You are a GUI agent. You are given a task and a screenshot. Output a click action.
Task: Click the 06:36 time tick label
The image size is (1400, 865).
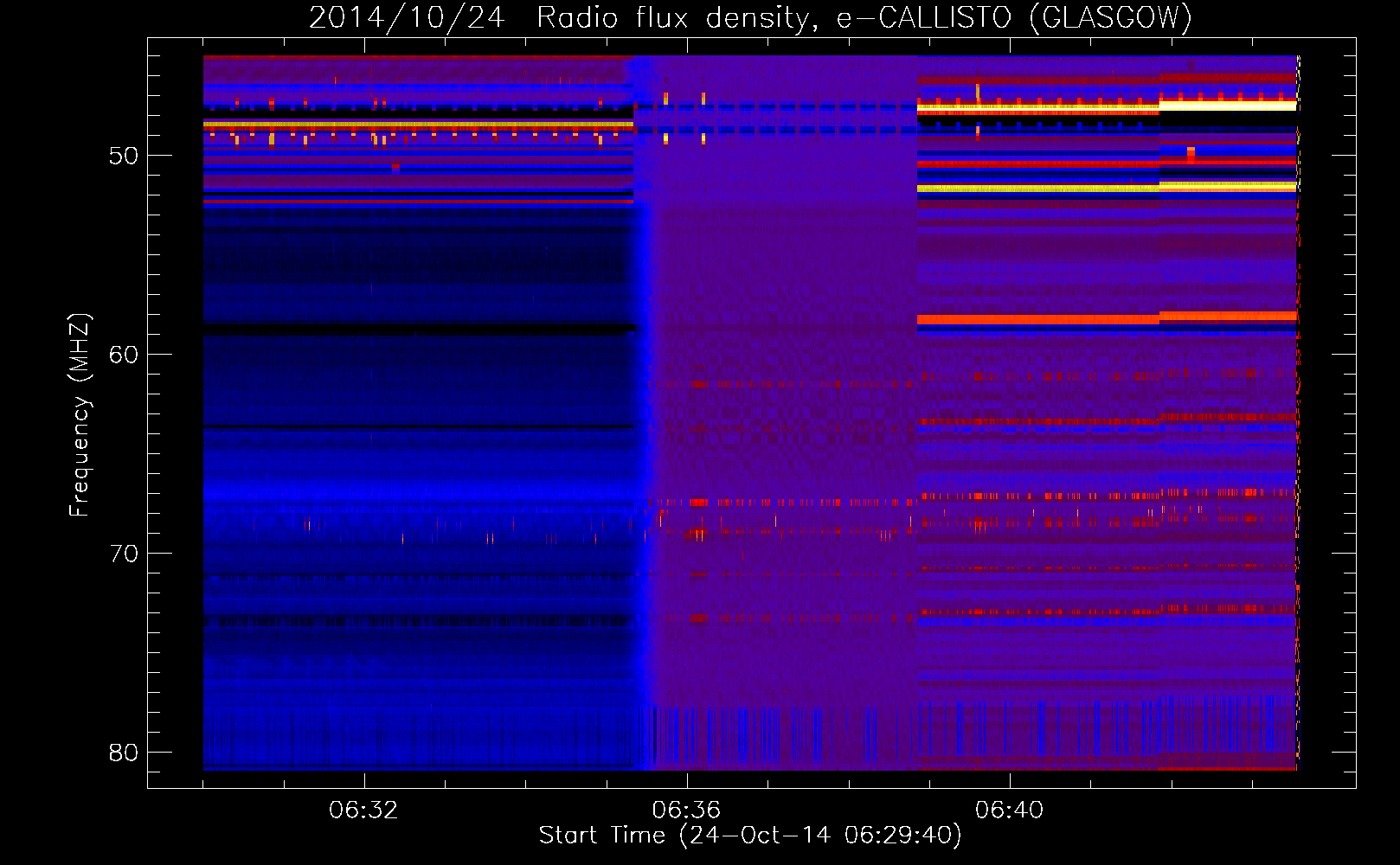coord(686,811)
